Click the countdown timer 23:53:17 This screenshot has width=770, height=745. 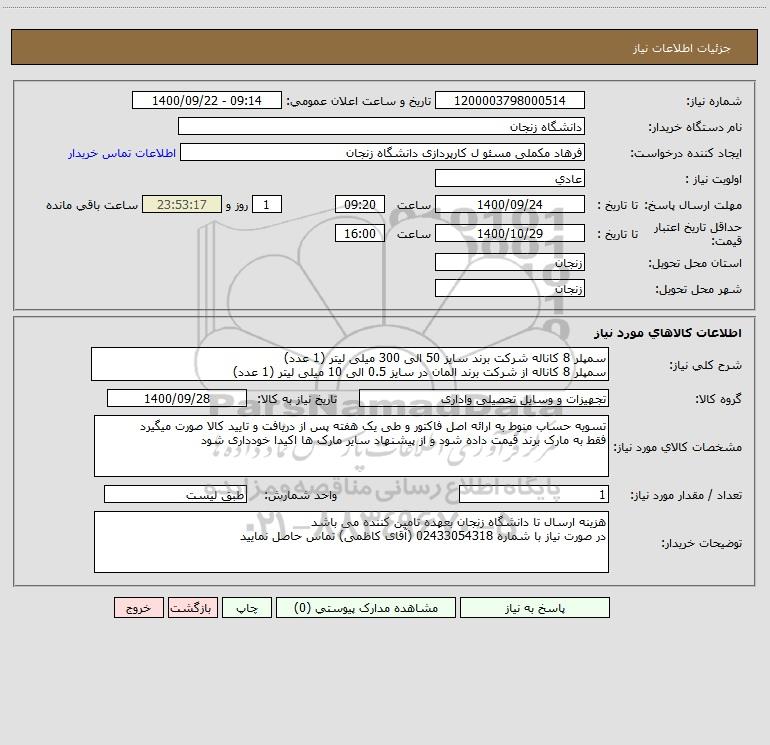coord(182,204)
